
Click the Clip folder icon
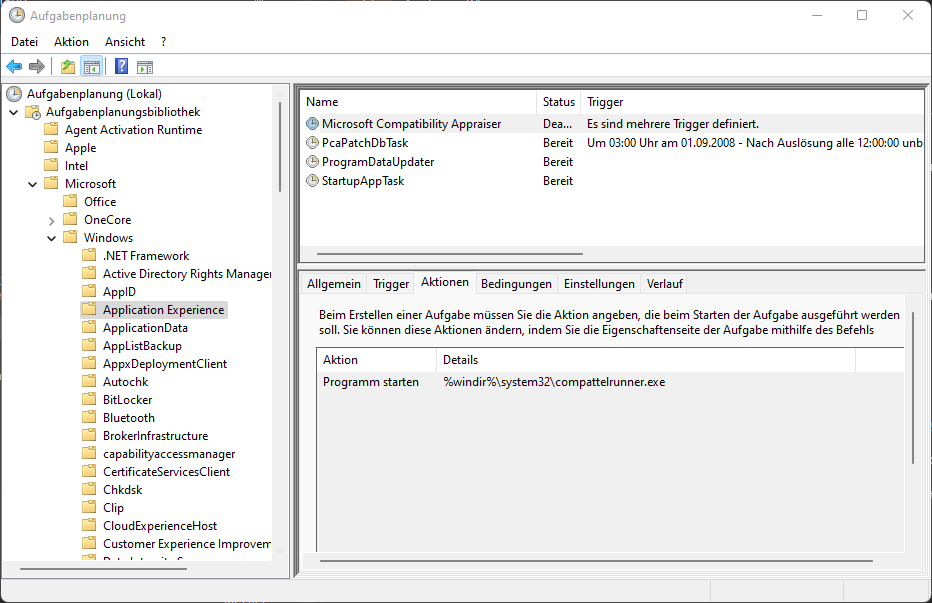pyautogui.click(x=89, y=507)
